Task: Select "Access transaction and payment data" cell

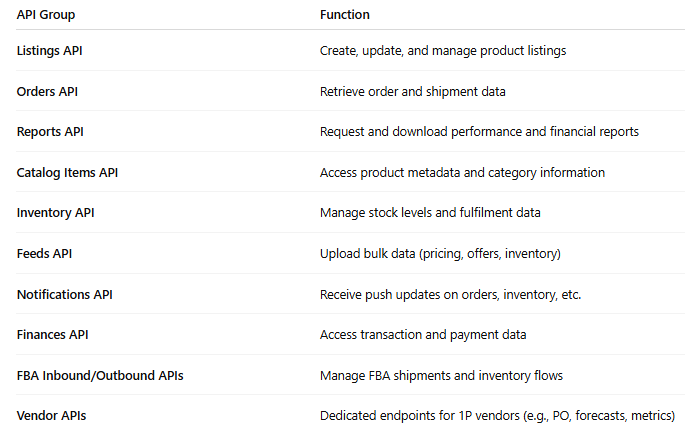Action: point(423,335)
